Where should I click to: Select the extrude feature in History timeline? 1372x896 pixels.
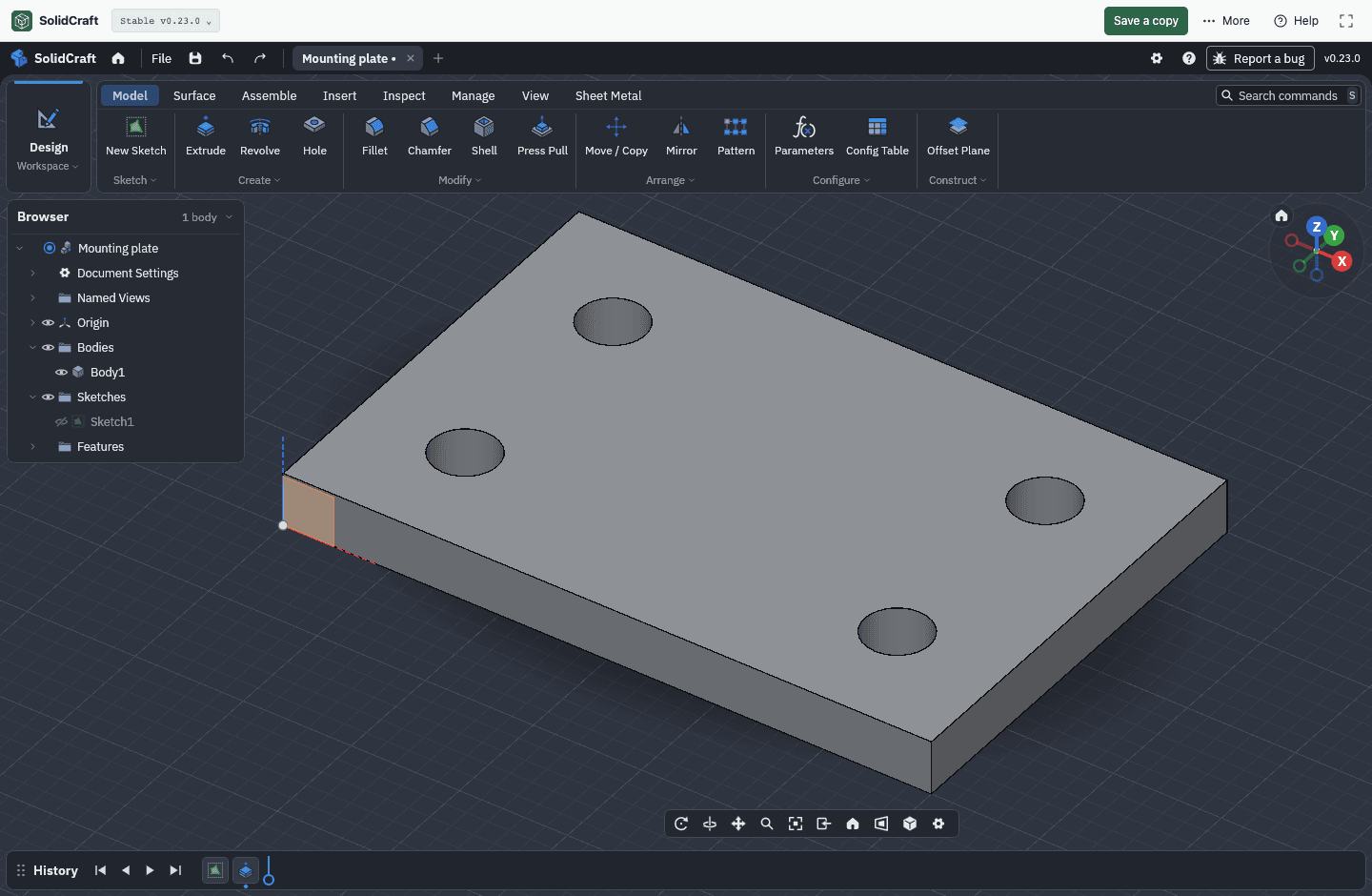(246, 870)
